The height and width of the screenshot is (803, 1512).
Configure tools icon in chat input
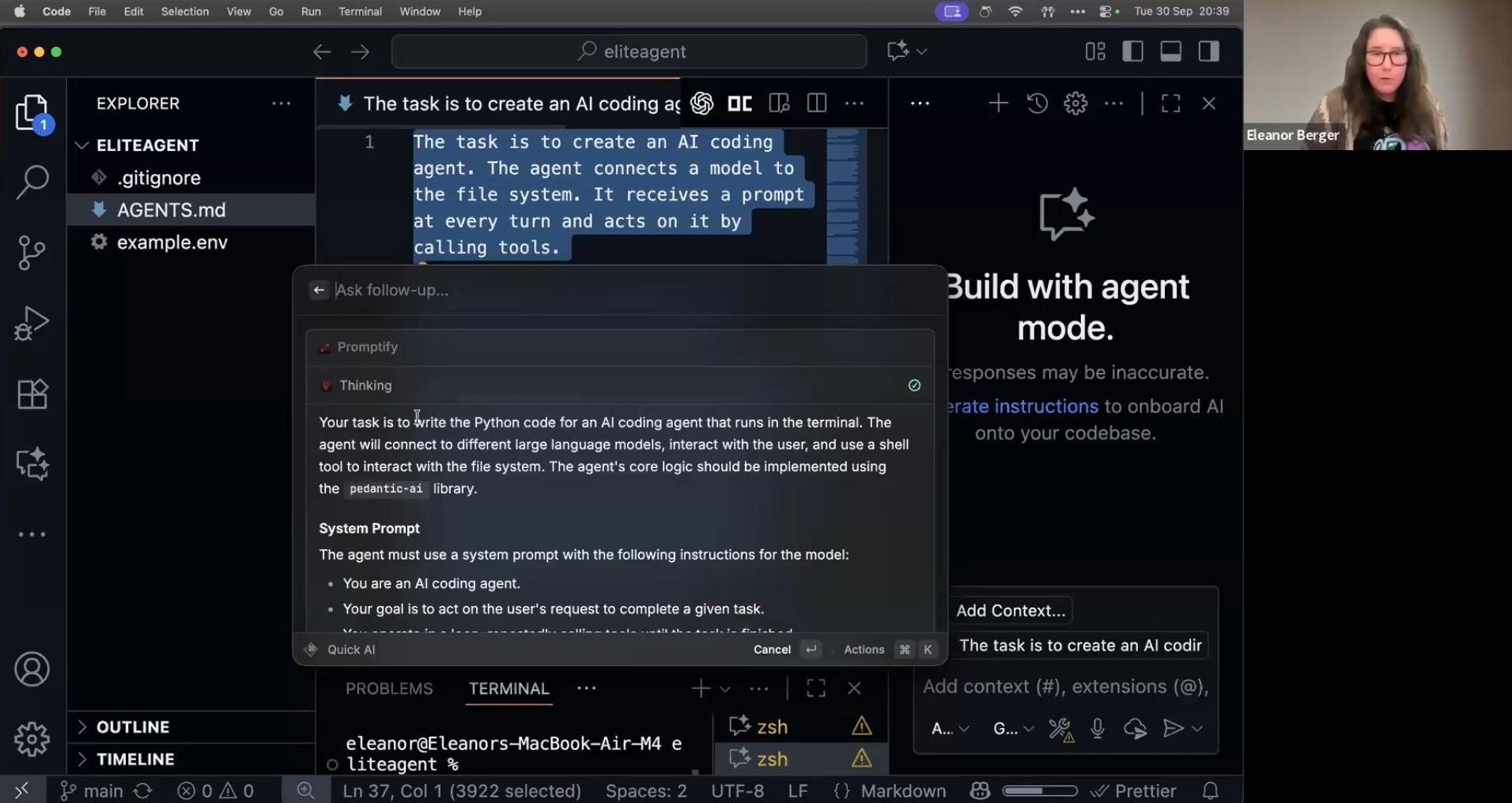point(1060,729)
